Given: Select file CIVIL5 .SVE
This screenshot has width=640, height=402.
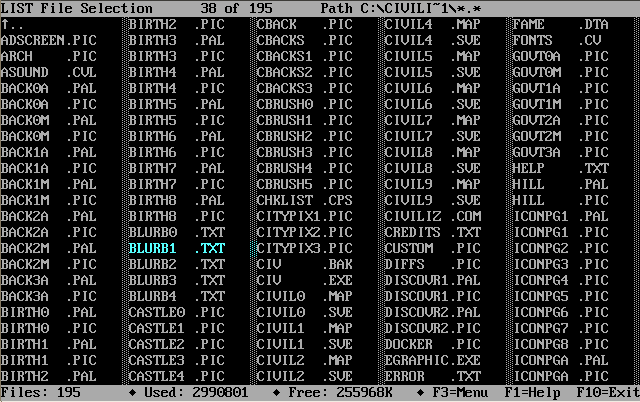Looking at the screenshot, I should (x=433, y=72).
